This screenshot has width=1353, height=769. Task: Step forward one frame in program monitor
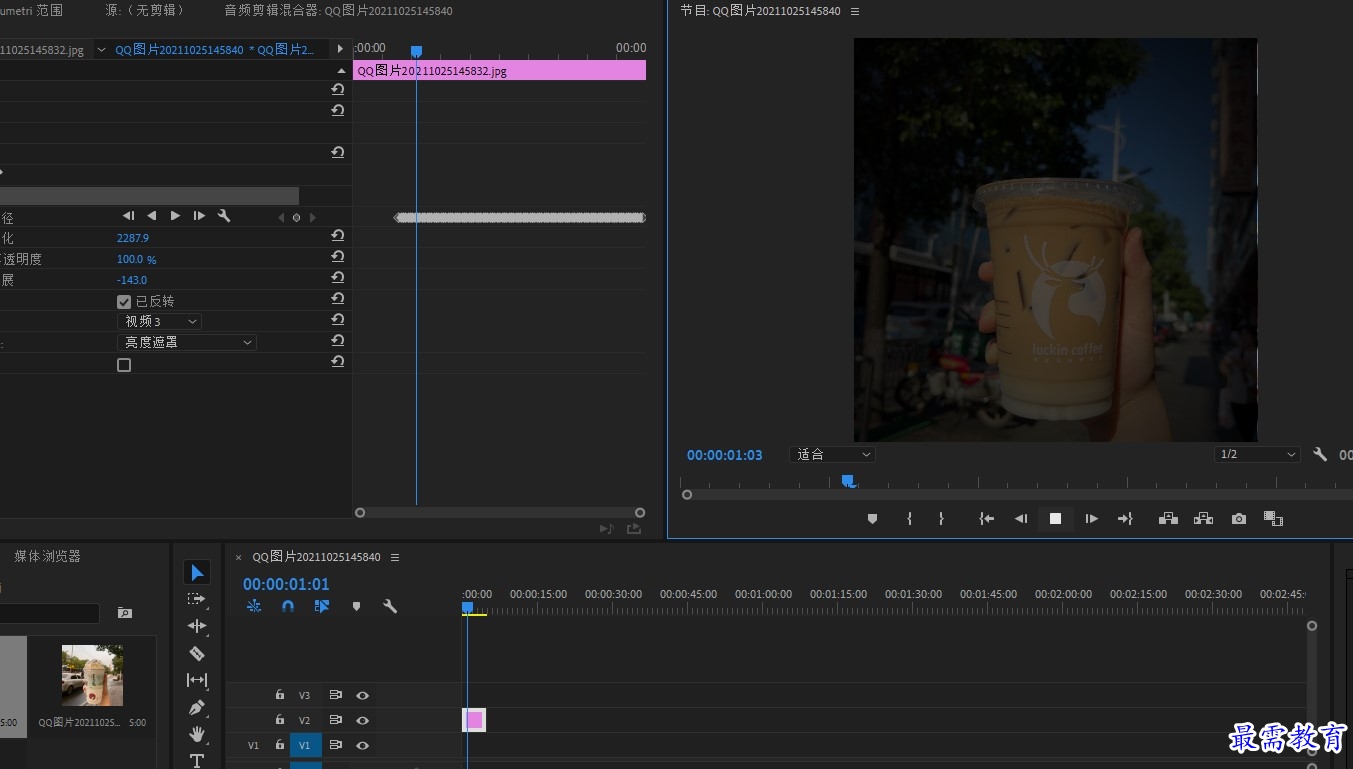pos(1091,519)
